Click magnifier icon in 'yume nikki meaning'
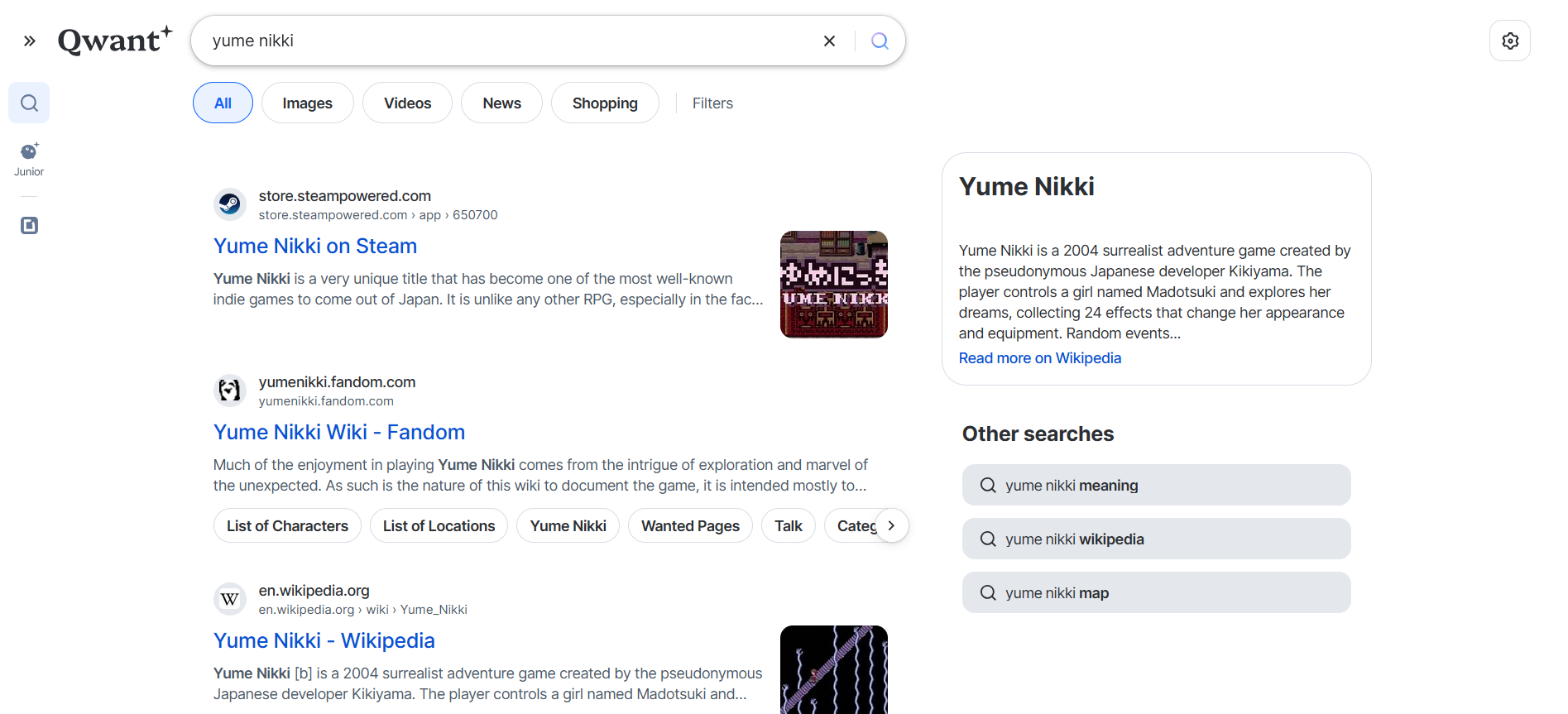This screenshot has height=714, width=1568. tap(988, 485)
